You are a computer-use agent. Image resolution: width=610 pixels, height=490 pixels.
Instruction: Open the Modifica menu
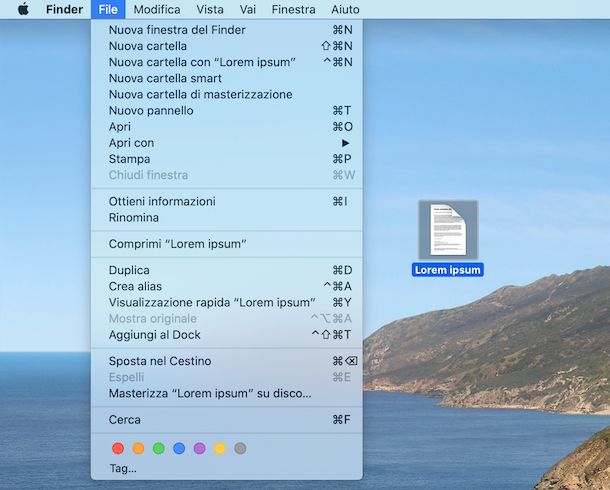coord(157,9)
